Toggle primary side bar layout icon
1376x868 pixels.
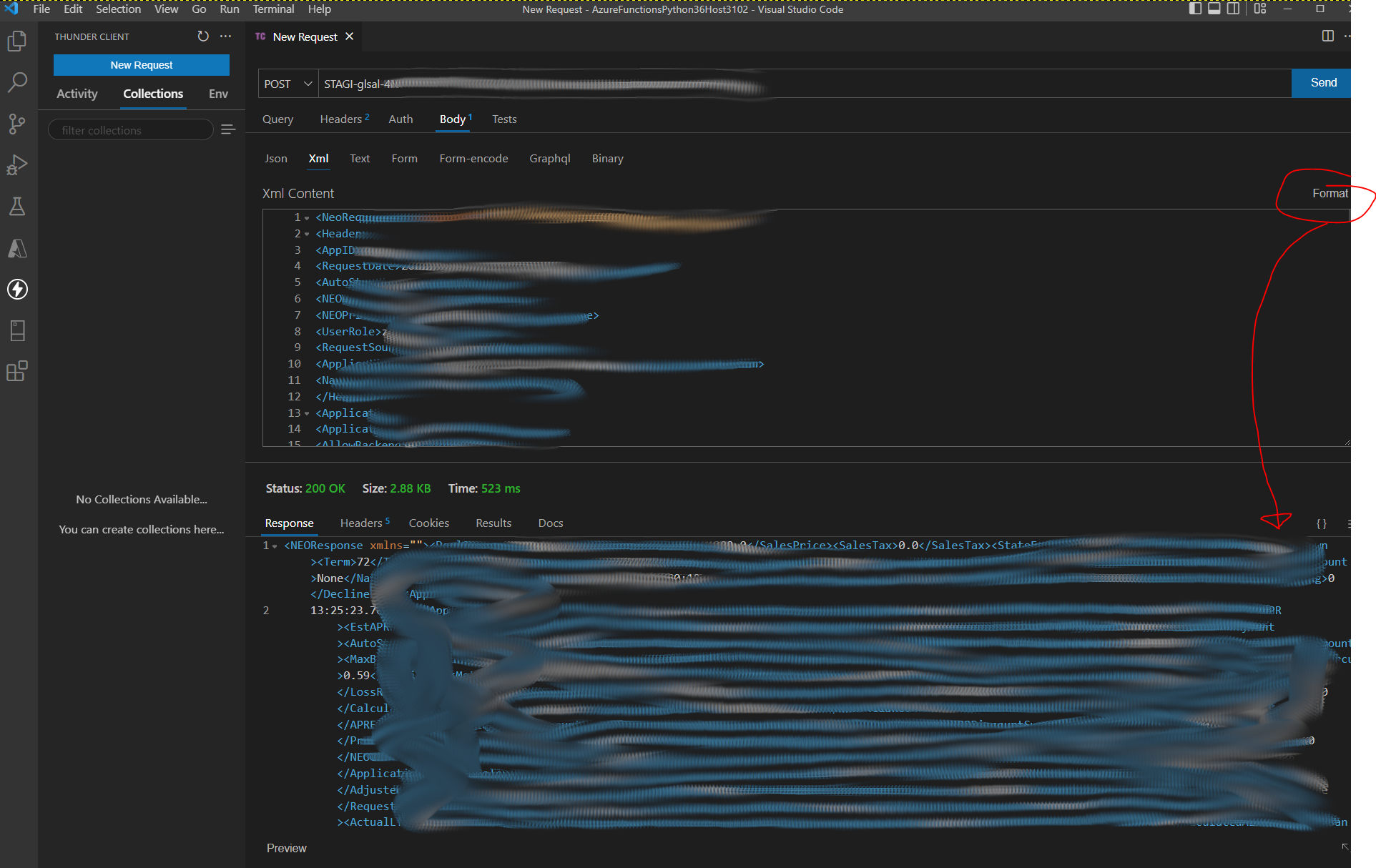(1195, 9)
